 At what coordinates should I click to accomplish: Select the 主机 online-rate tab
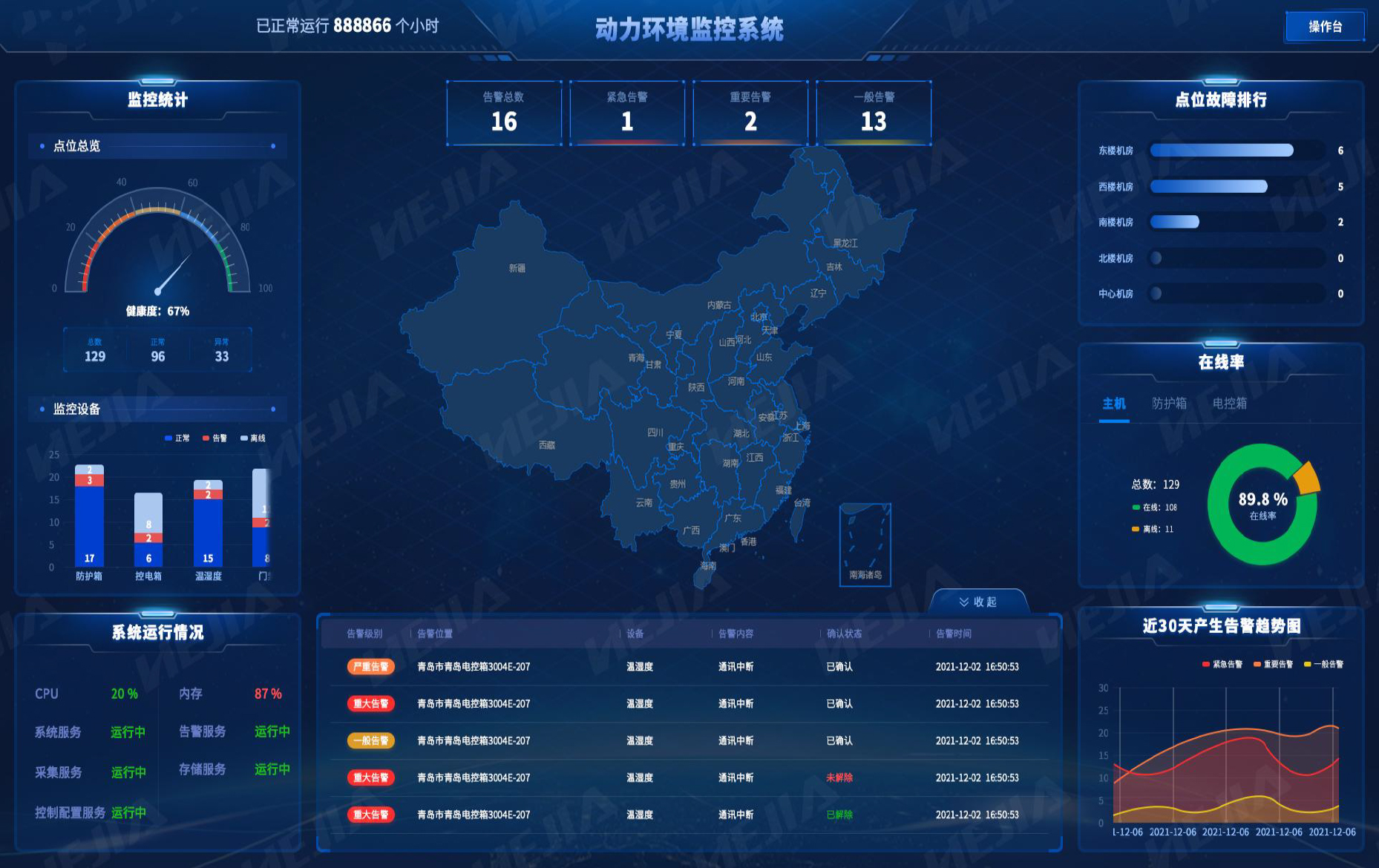[1114, 403]
